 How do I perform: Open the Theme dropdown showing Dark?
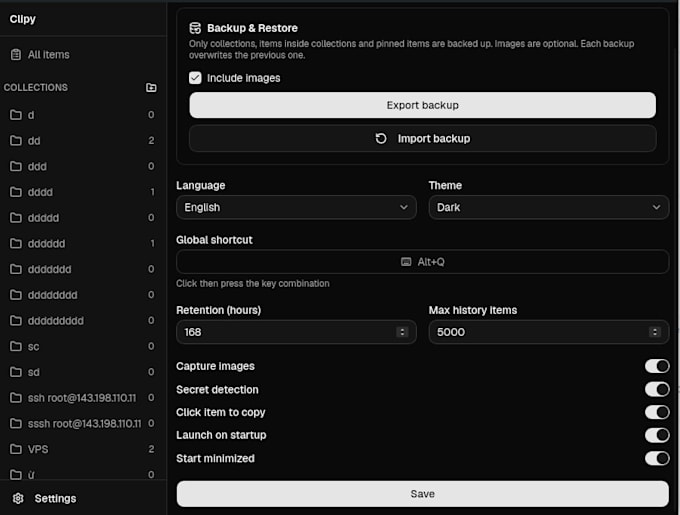pyautogui.click(x=549, y=207)
